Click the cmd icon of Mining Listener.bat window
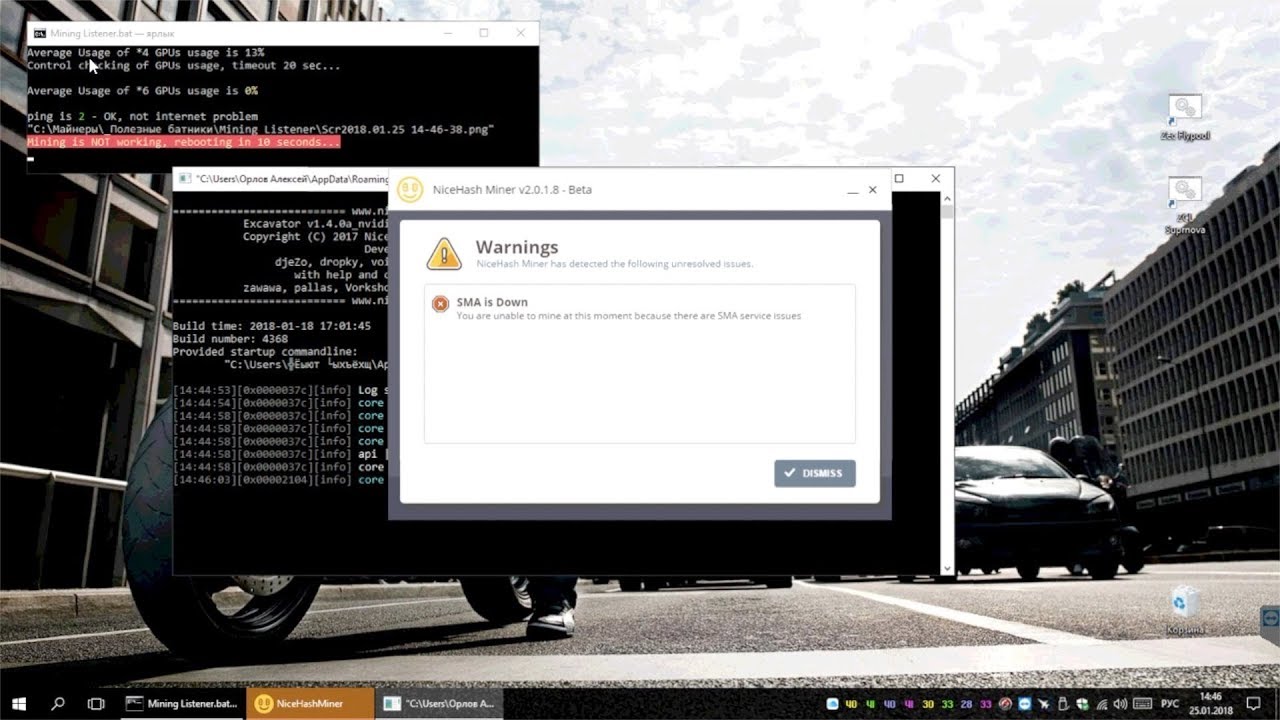1280x720 pixels. coord(38,33)
